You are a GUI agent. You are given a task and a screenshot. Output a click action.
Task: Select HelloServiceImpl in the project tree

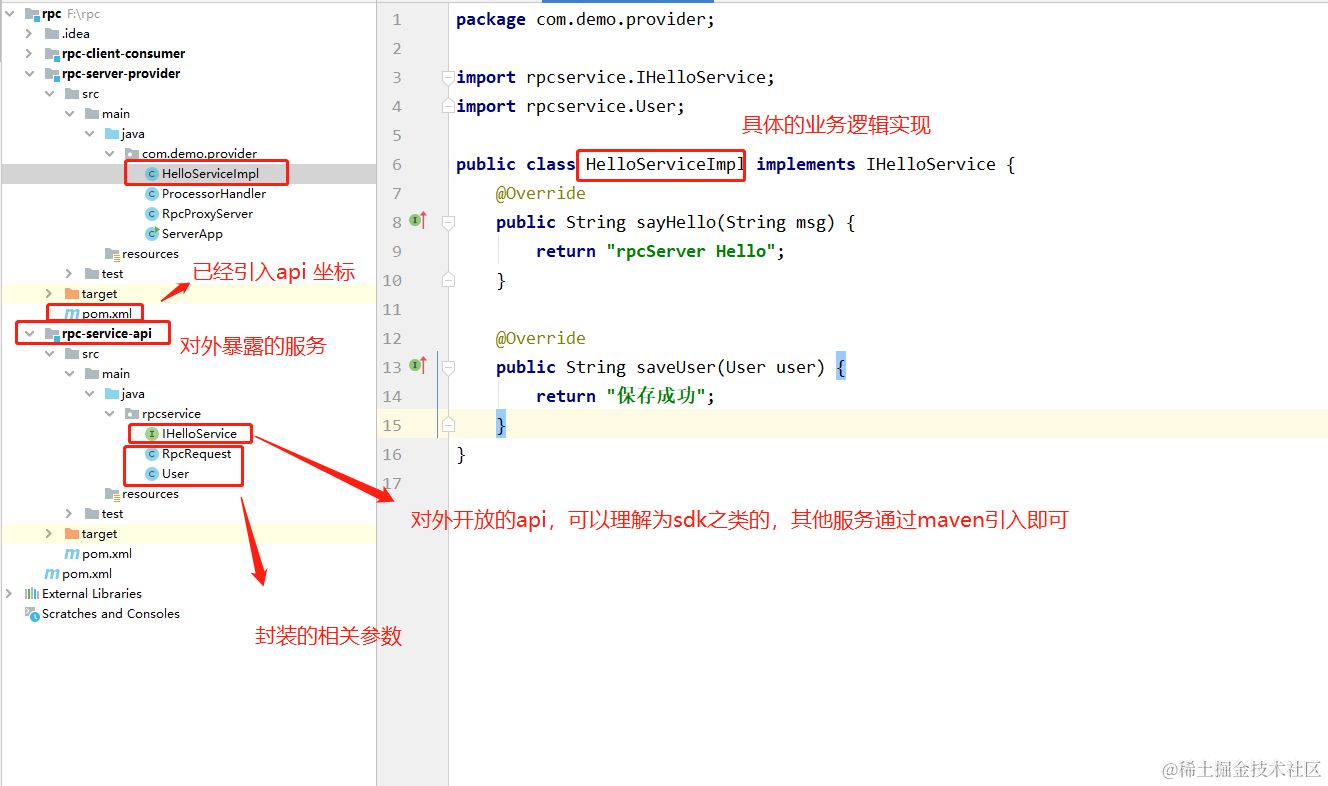coord(210,174)
